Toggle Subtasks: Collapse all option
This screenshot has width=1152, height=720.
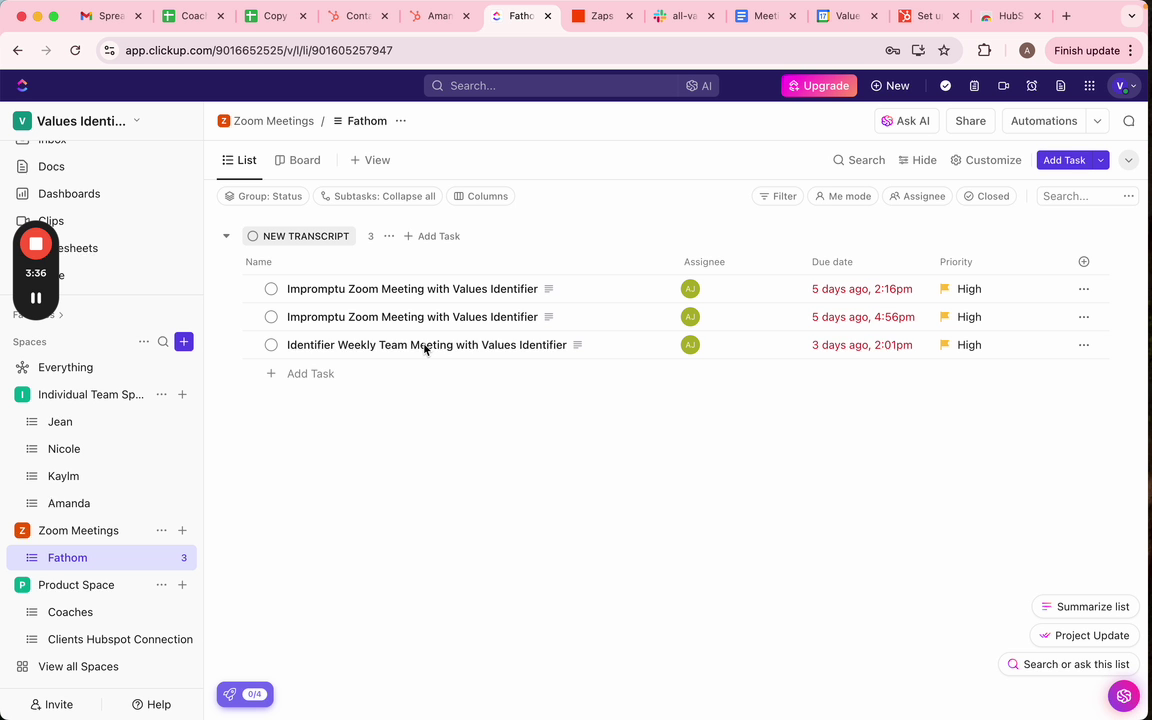click(378, 196)
